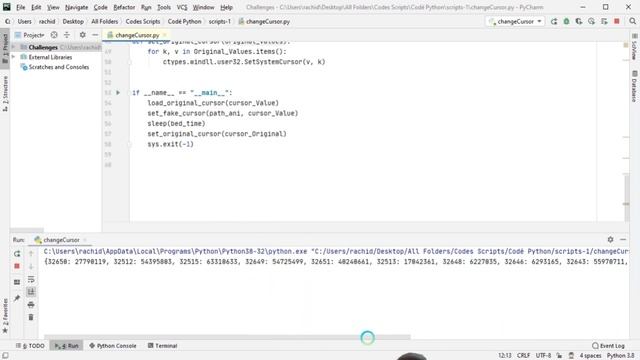Pin the Run tab
Image resolution: width=640 pixels, height=360 pixels.
click(17, 298)
